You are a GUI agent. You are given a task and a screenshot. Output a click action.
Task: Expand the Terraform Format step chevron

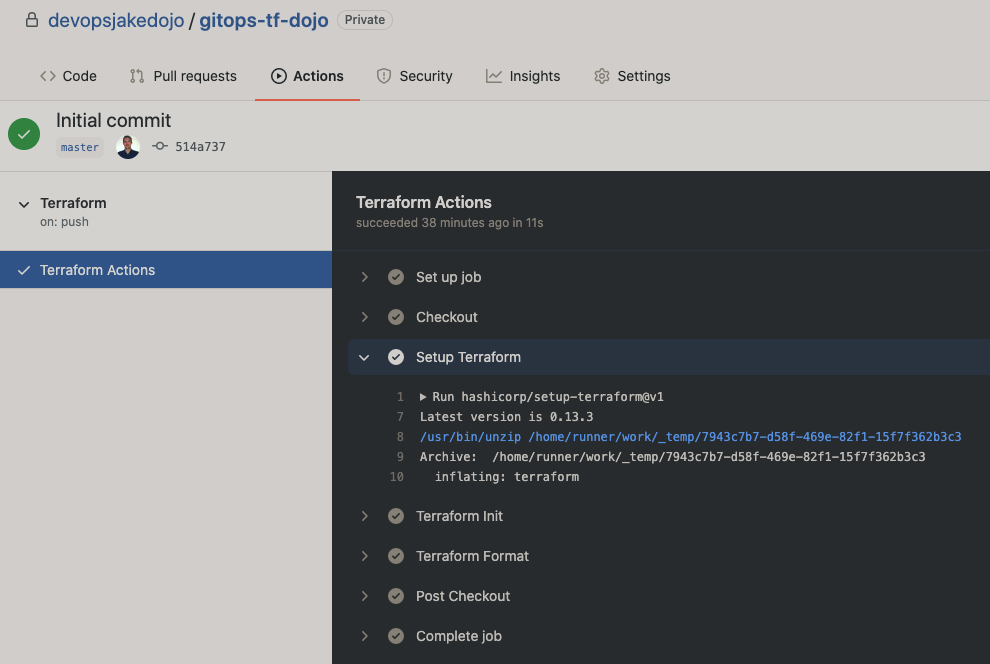[x=364, y=556]
